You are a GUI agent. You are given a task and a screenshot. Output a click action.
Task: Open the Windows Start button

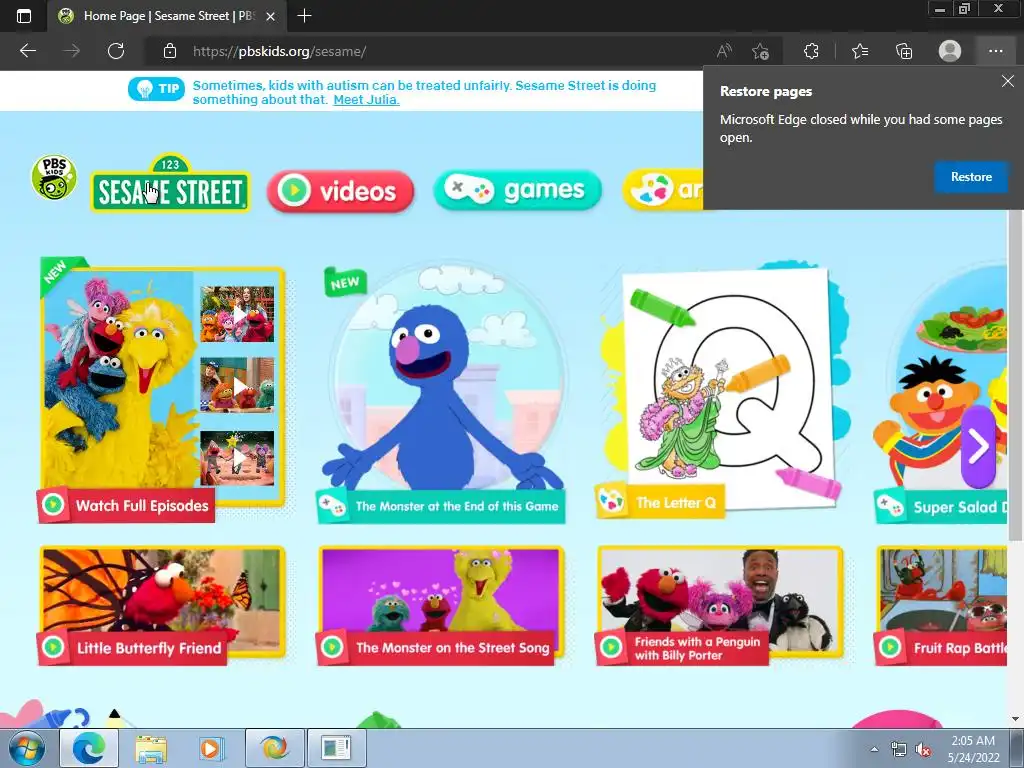(27, 748)
